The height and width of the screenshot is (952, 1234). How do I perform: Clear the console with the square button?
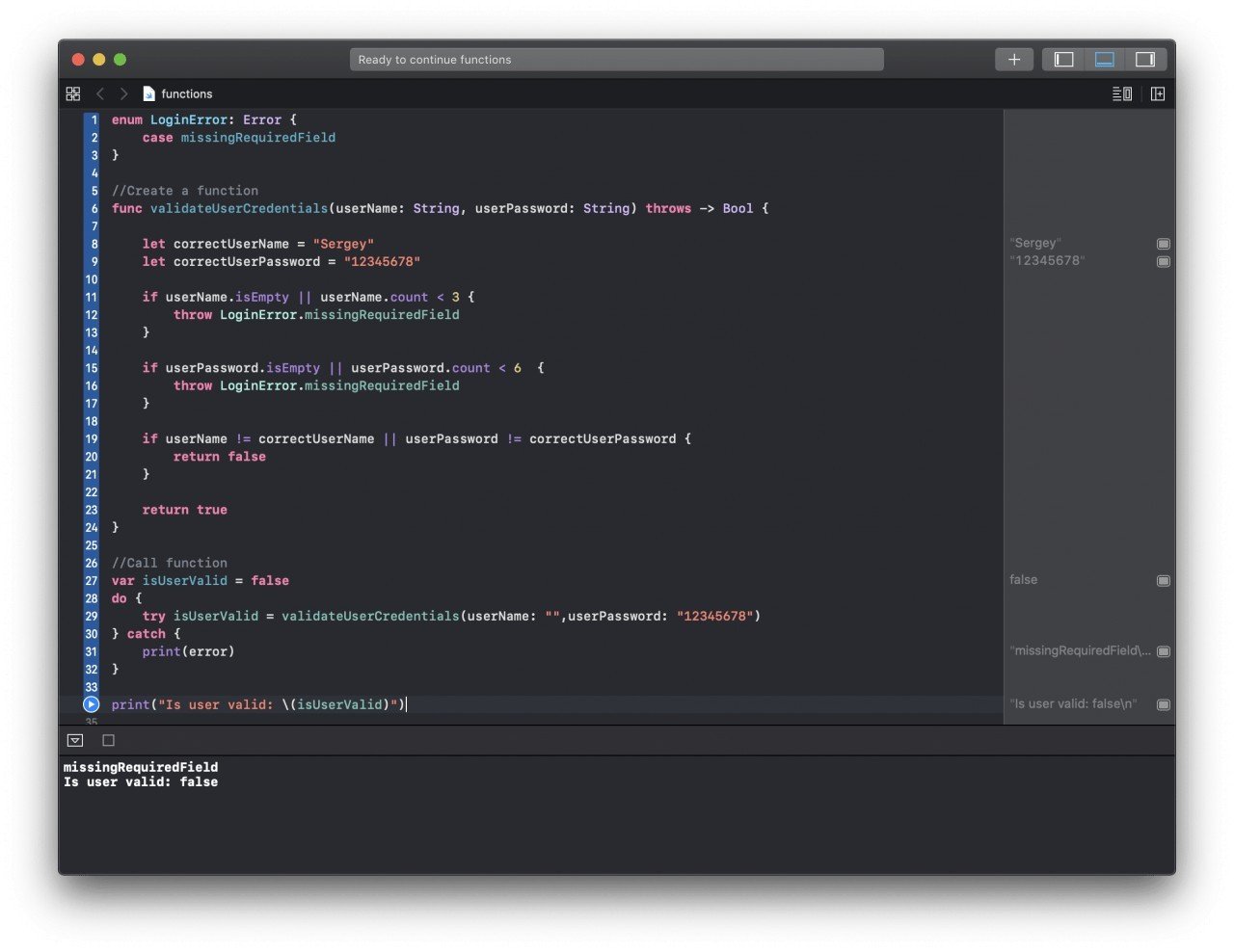click(108, 740)
